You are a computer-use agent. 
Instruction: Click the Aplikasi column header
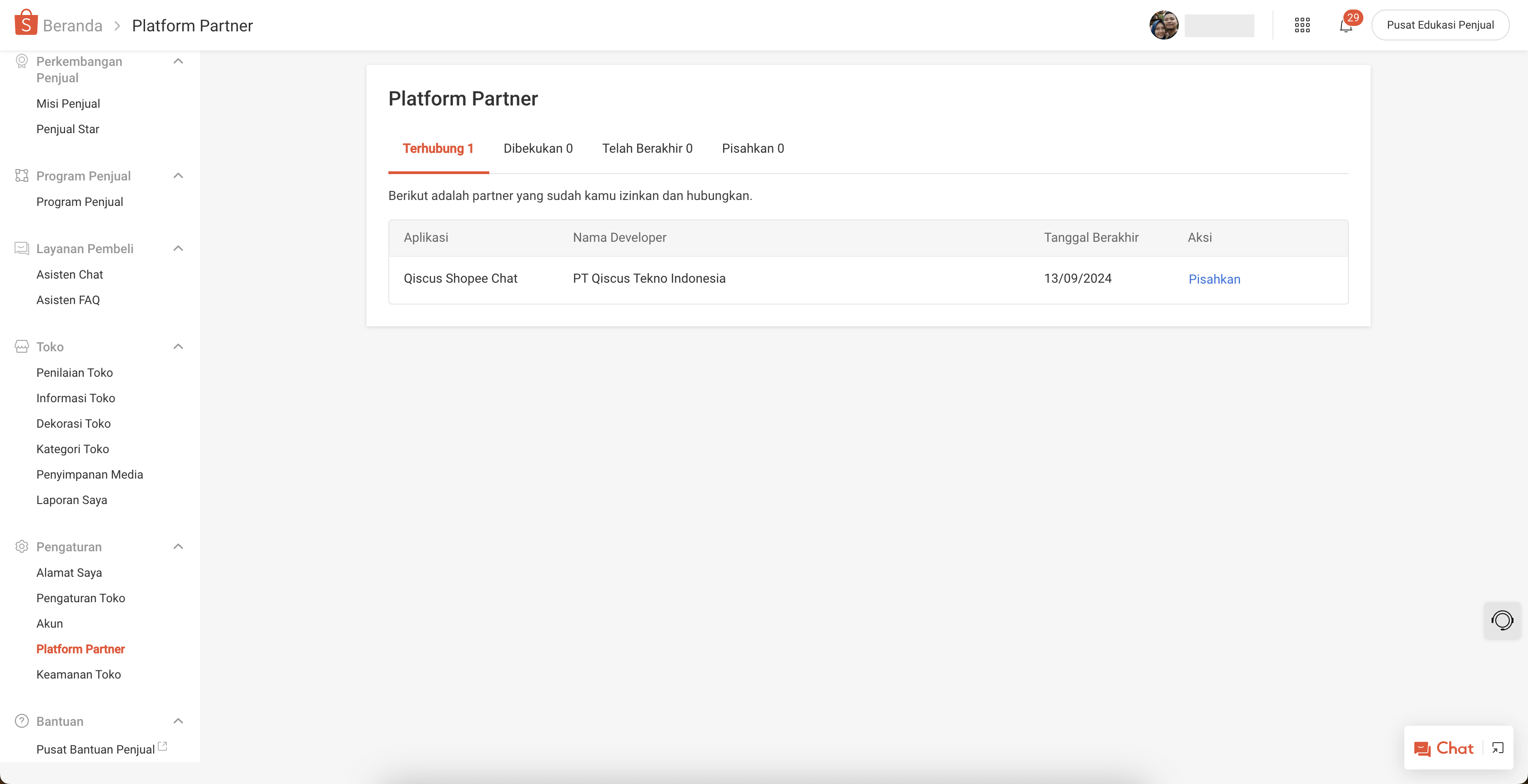426,238
